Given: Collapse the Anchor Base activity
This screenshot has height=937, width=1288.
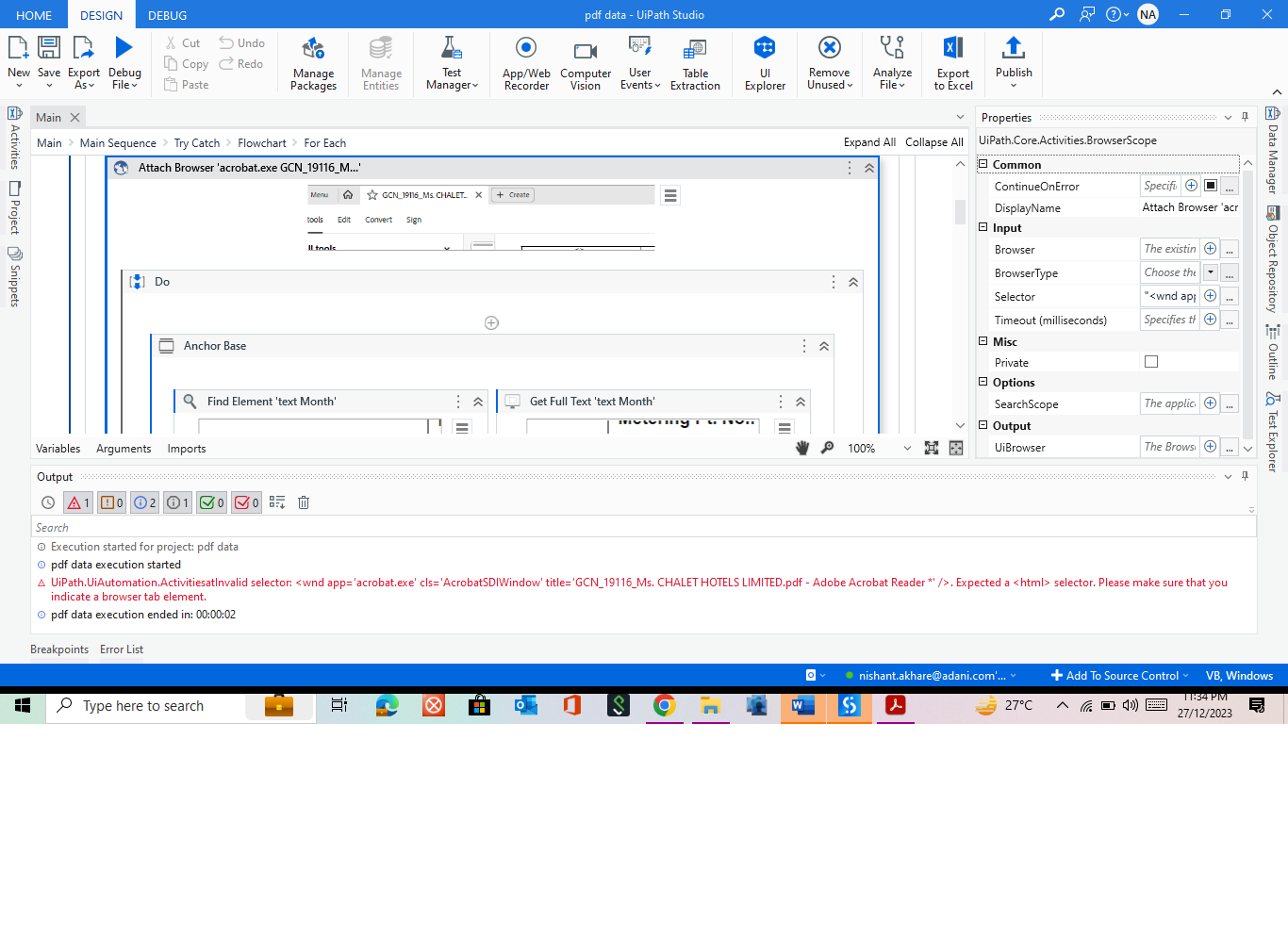Looking at the screenshot, I should click(x=824, y=346).
